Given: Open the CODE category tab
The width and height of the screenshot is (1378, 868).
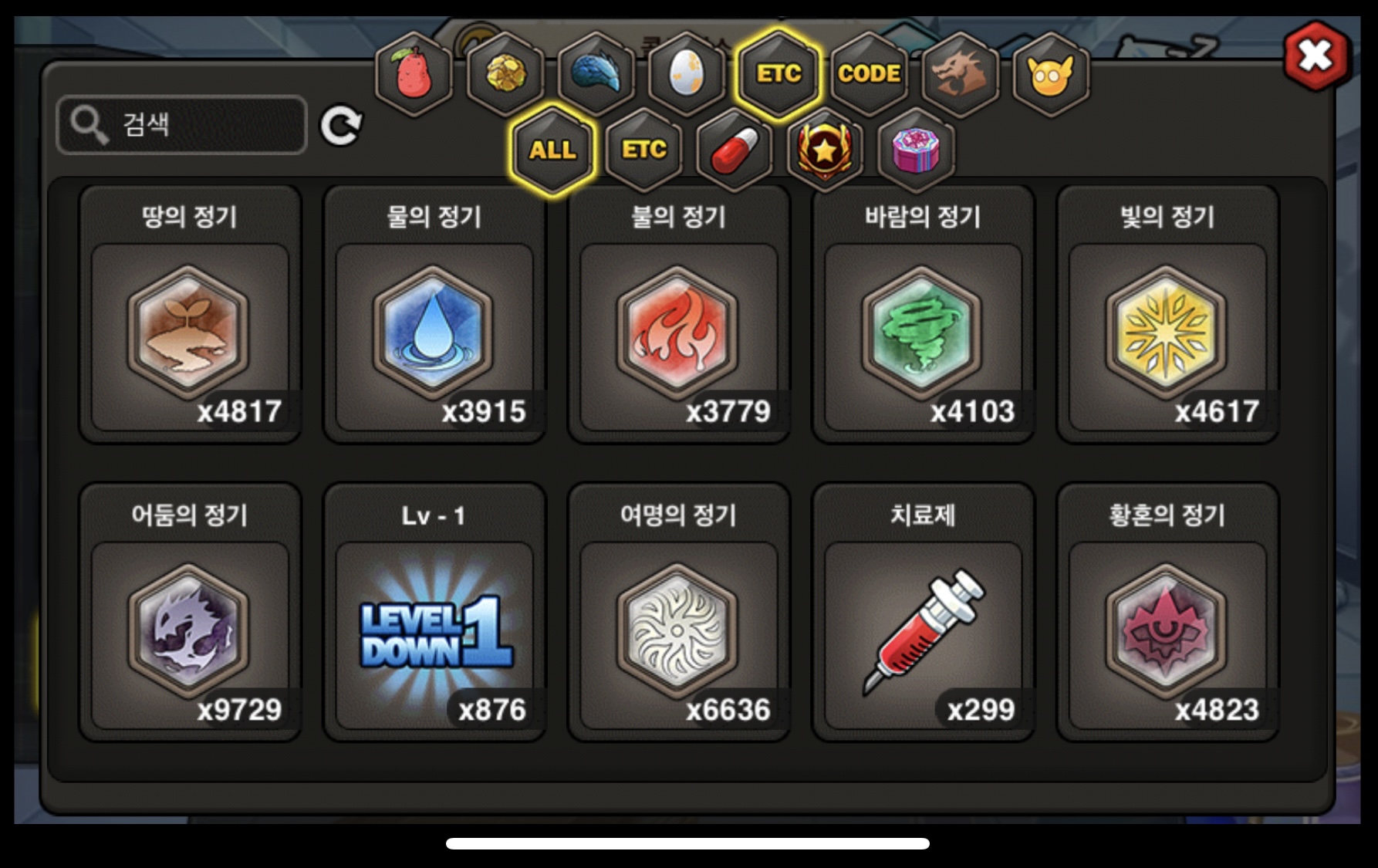Looking at the screenshot, I should pos(870,74).
